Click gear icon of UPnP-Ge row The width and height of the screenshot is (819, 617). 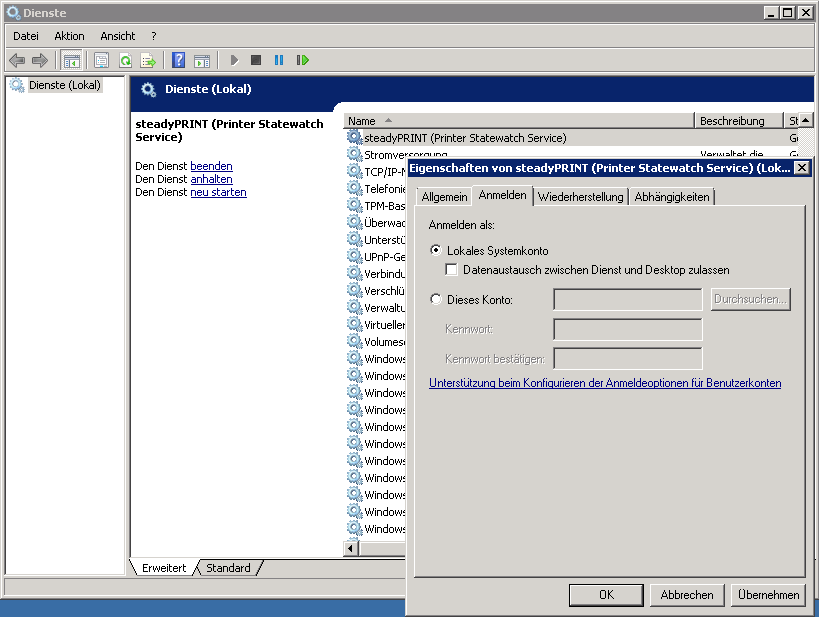(355, 256)
